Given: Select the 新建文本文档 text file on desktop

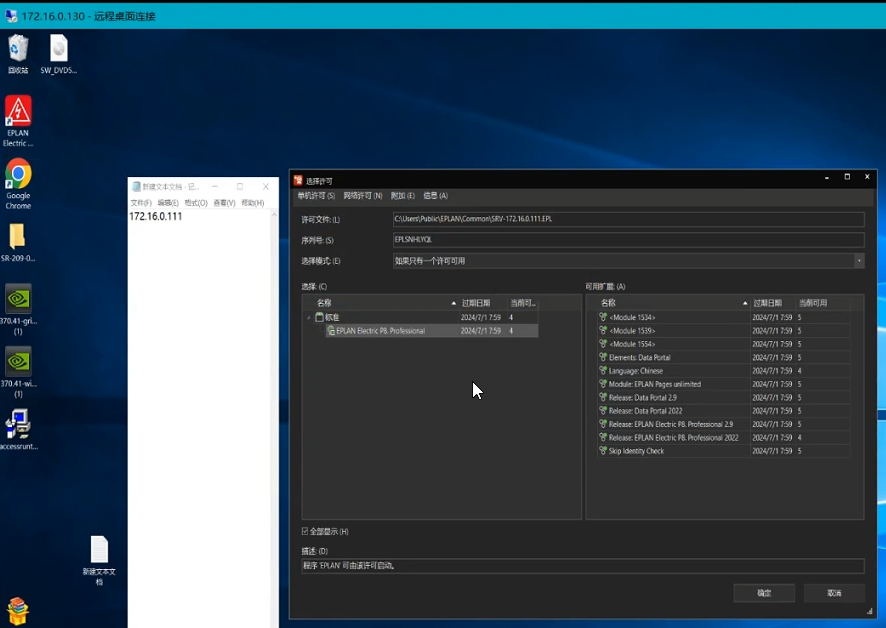Looking at the screenshot, I should (99, 551).
